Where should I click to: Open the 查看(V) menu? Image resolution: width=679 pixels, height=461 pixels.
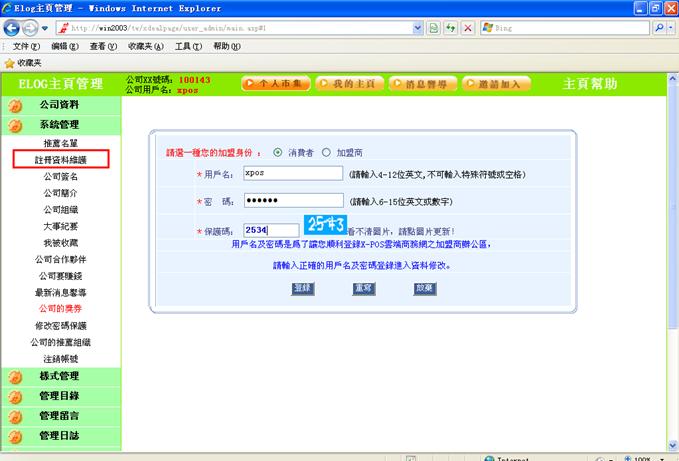(105, 46)
